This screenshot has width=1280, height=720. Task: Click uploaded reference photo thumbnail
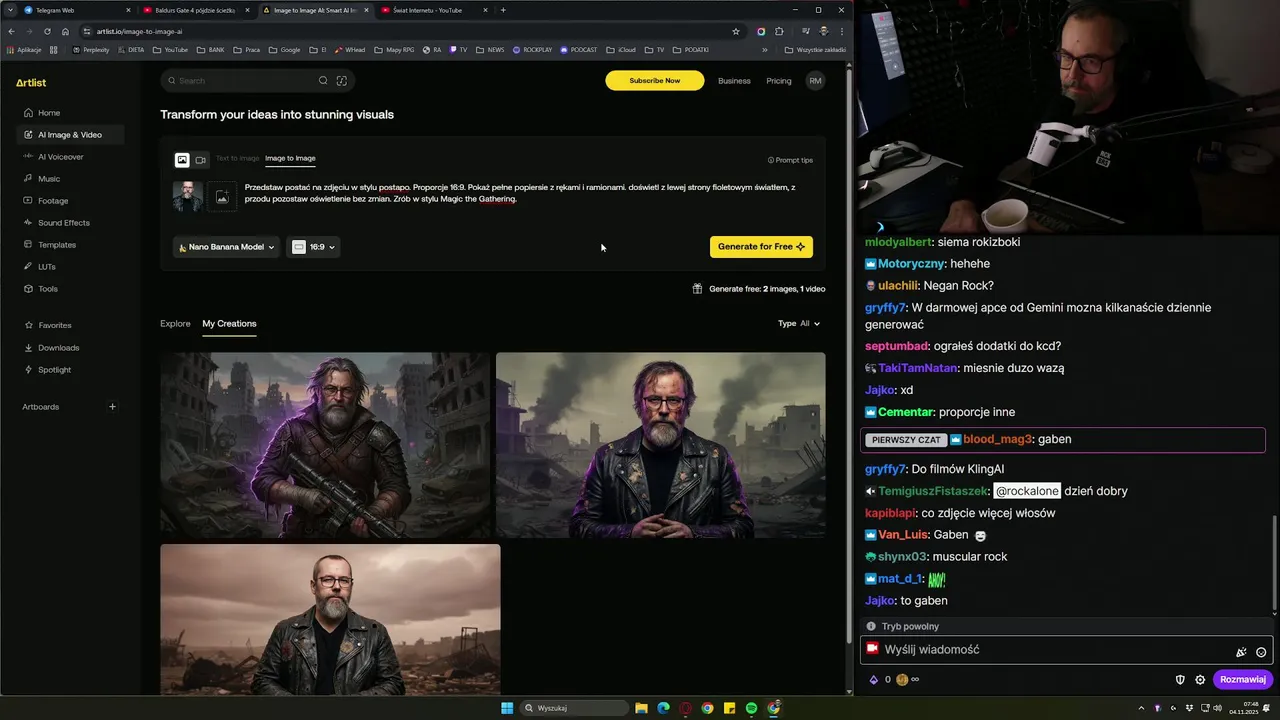click(x=188, y=196)
